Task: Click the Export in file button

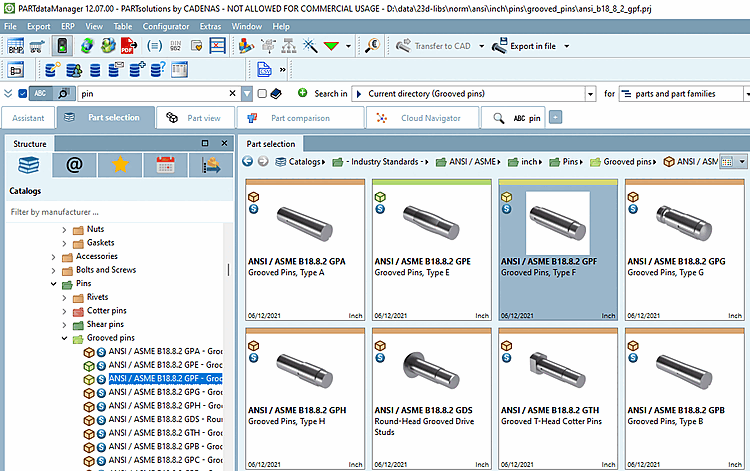Action: click(x=524, y=46)
